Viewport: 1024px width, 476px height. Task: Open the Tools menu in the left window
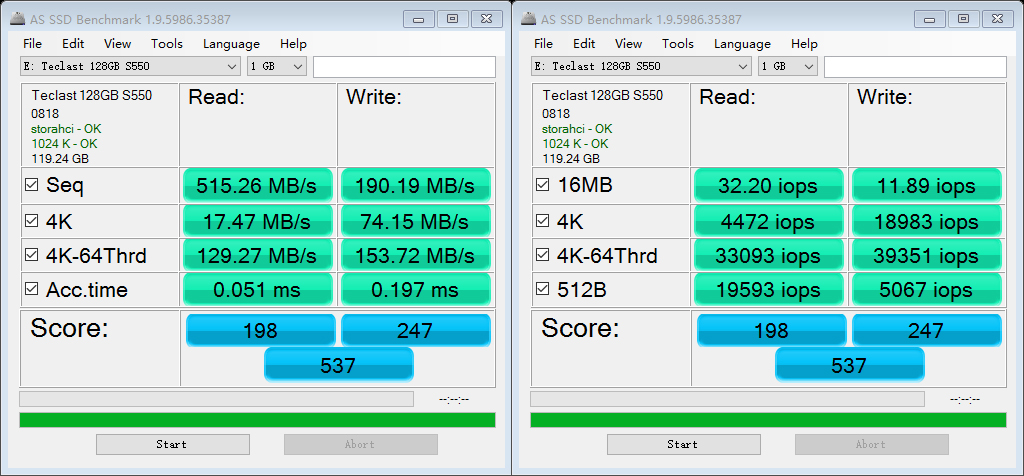click(167, 43)
